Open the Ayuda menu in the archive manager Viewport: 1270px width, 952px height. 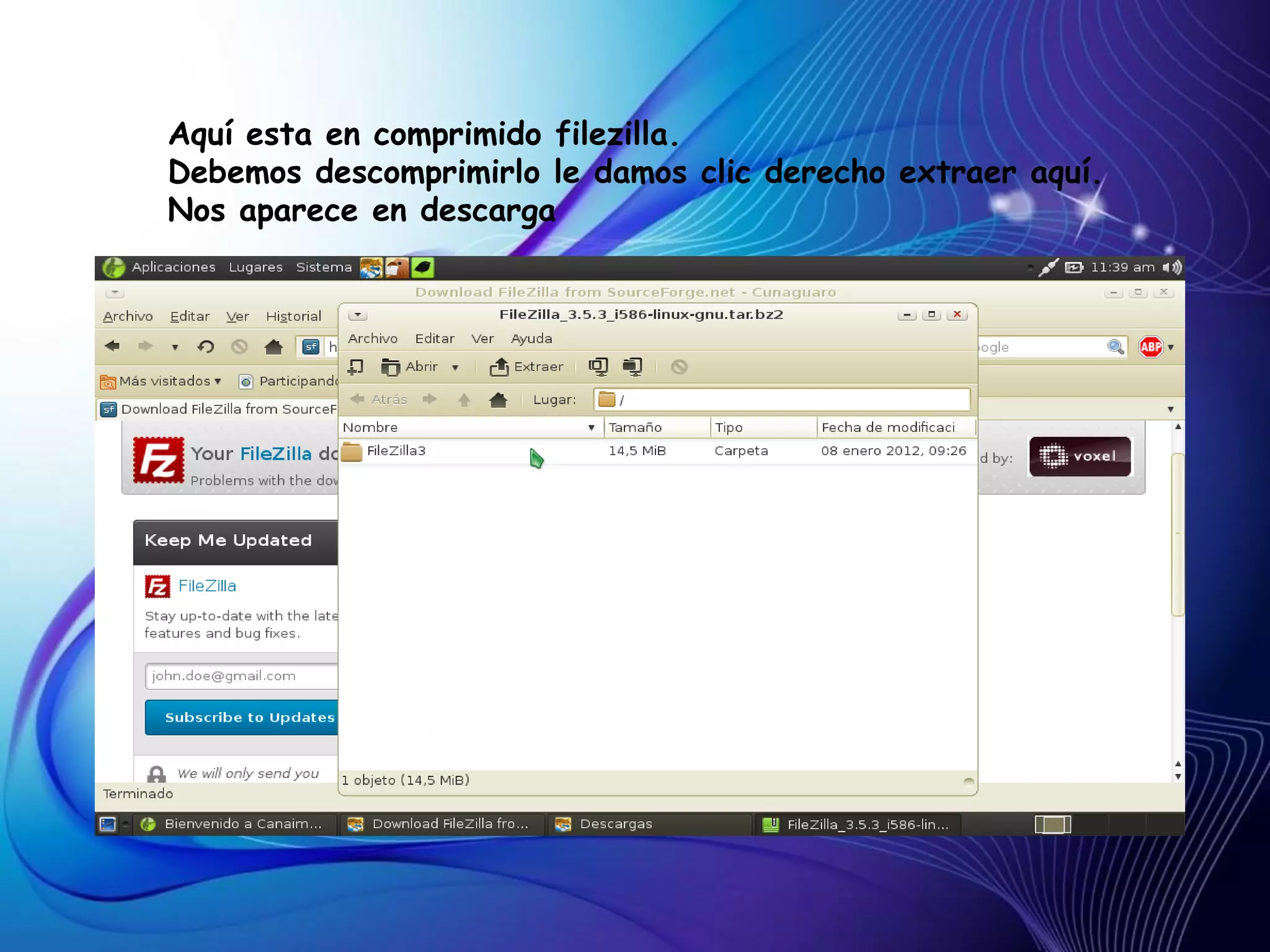click(x=531, y=338)
